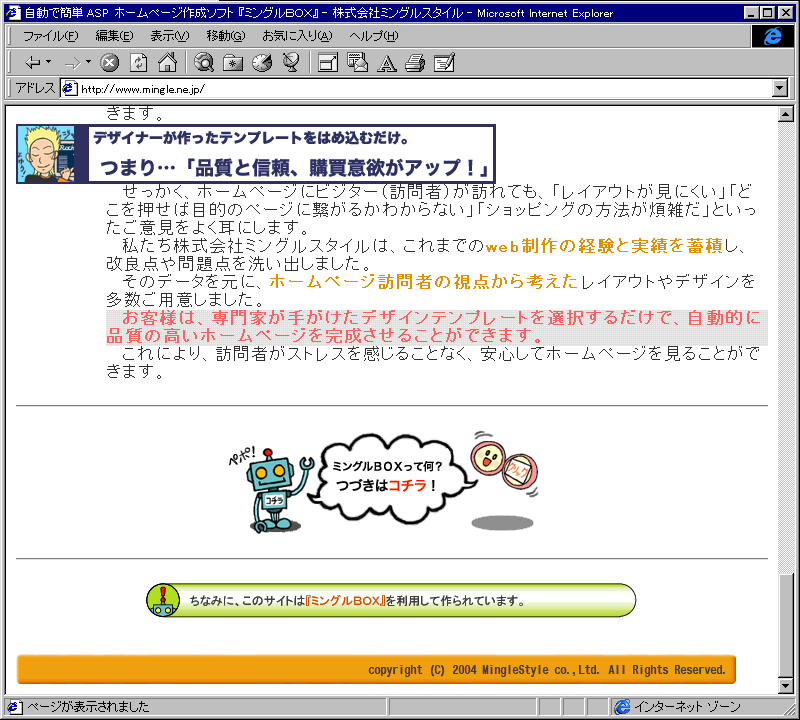Open the ヘルプ(H) menu
800x720 pixels.
click(373, 36)
